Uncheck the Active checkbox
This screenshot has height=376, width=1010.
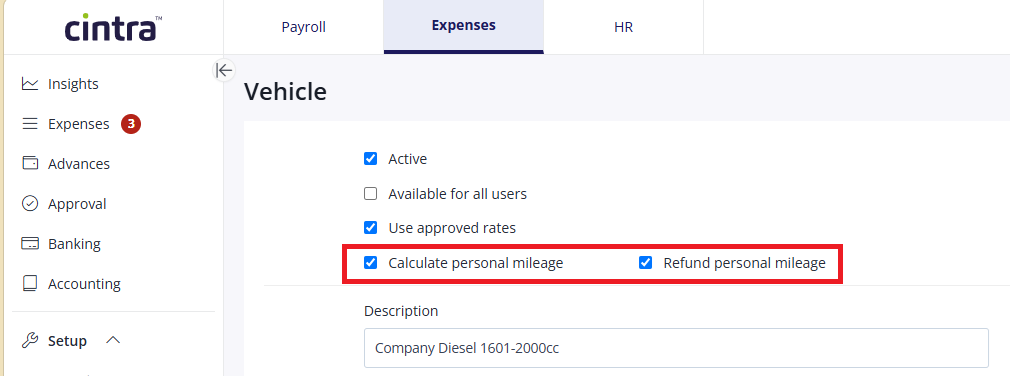370,158
